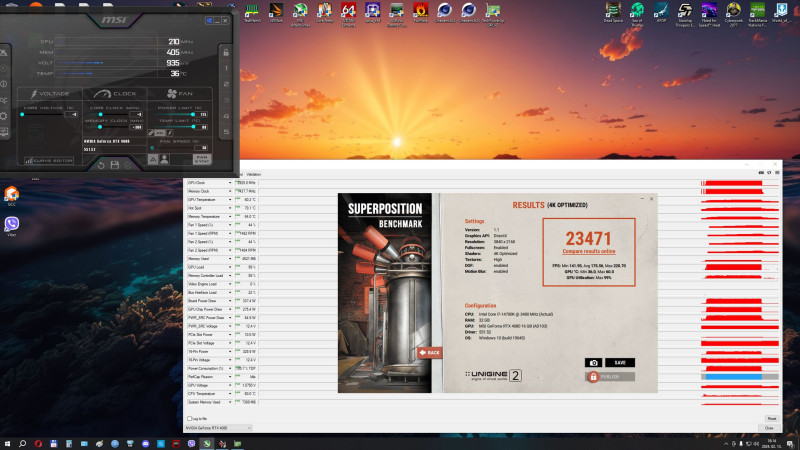Image resolution: width=800 pixels, height=450 pixels.
Task: Open the Viber desktop shortcut
Action: click(11, 226)
